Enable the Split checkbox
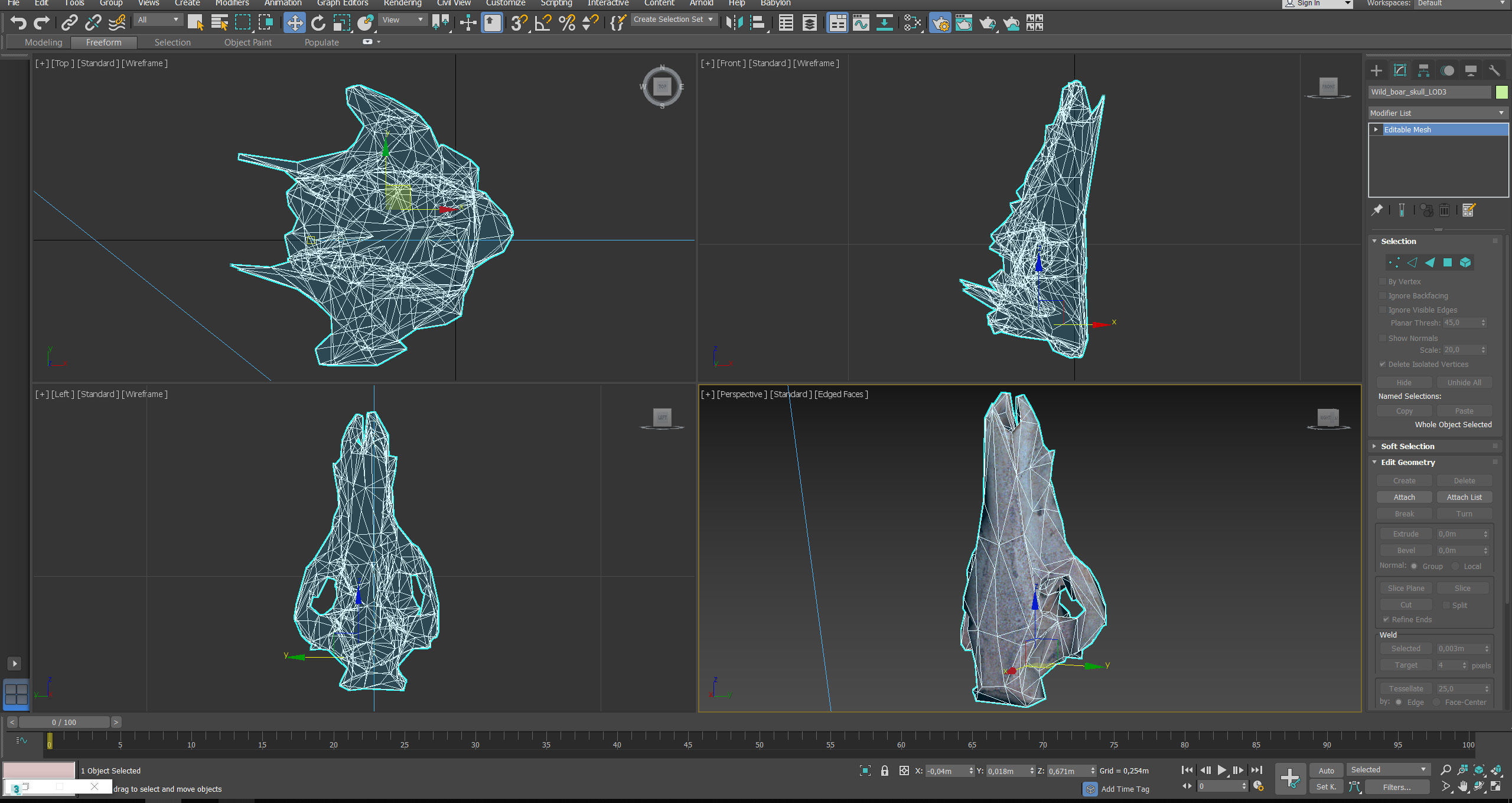 (1446, 605)
